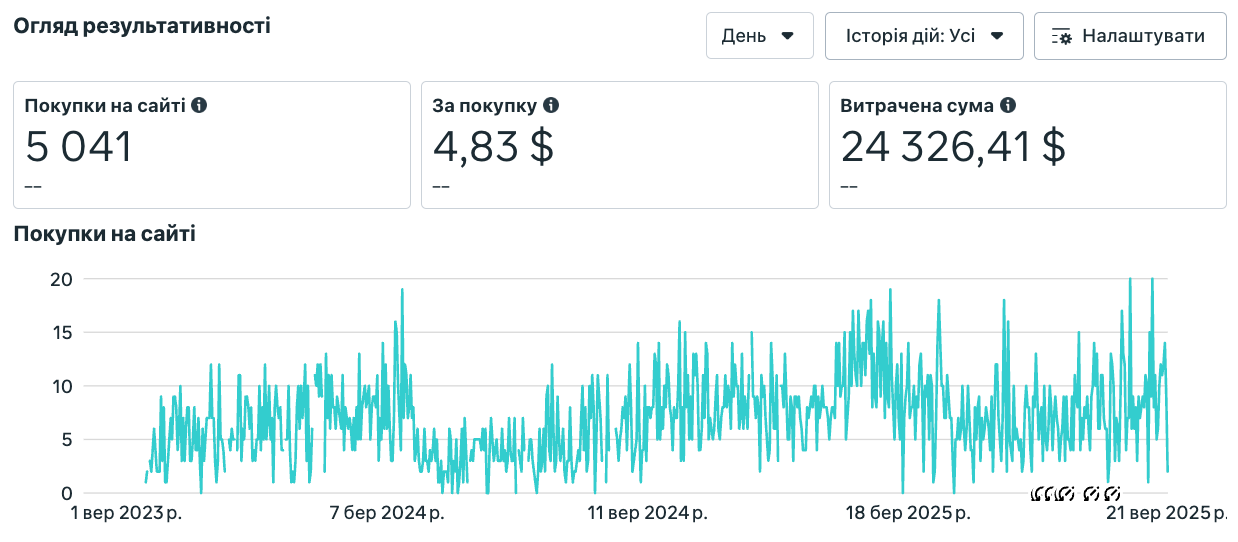Open the День time granularity dropdown
The width and height of the screenshot is (1238, 542).
pos(759,36)
